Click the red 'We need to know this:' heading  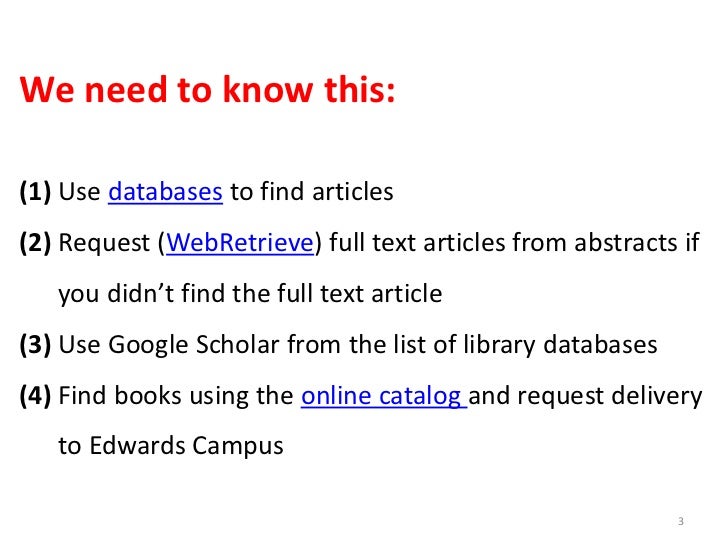208,89
